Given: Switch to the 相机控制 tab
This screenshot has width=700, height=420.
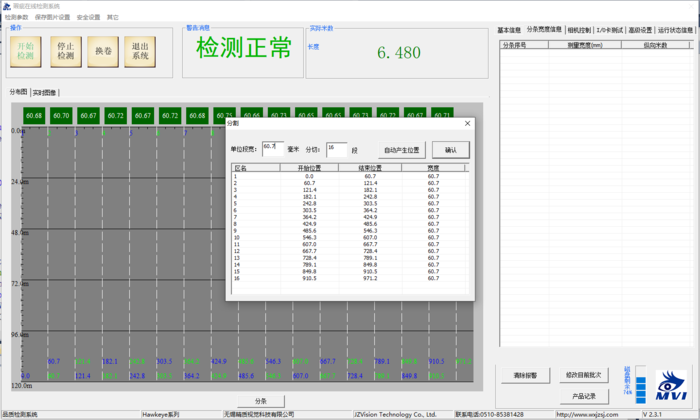Looking at the screenshot, I should 579,31.
